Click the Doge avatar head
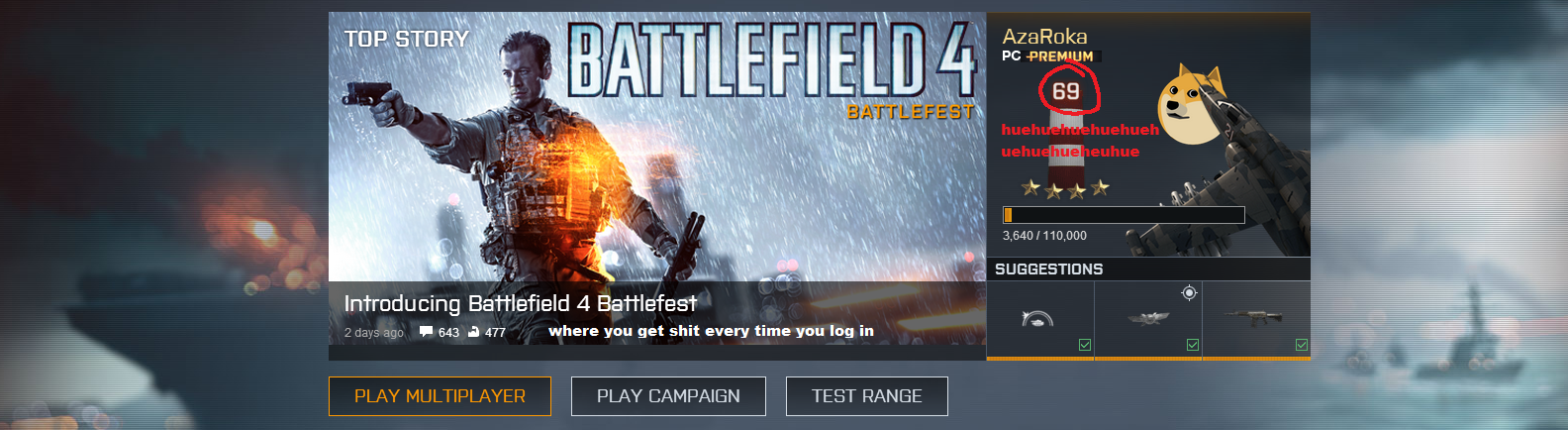 pyautogui.click(x=1192, y=99)
